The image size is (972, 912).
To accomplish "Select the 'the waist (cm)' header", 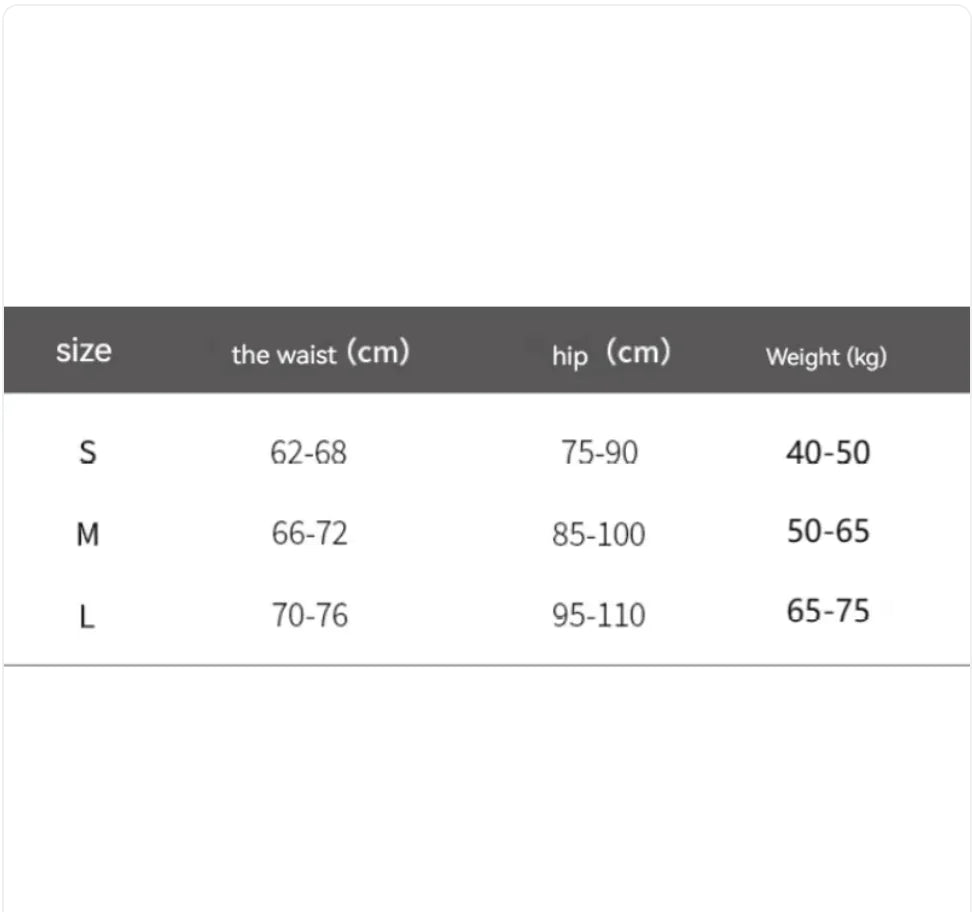I will click(x=320, y=353).
